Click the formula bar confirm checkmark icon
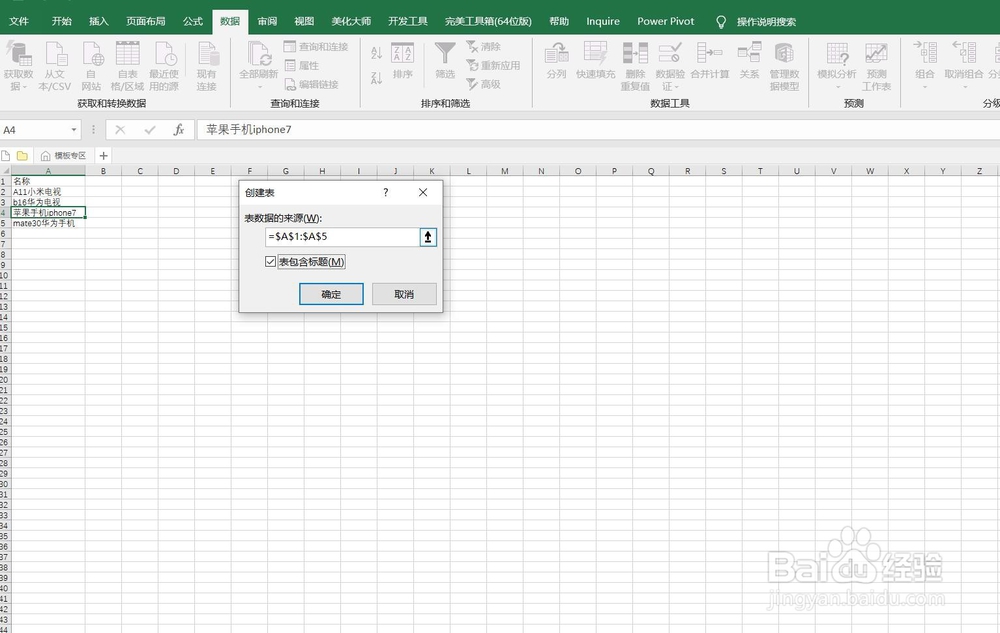 150,130
